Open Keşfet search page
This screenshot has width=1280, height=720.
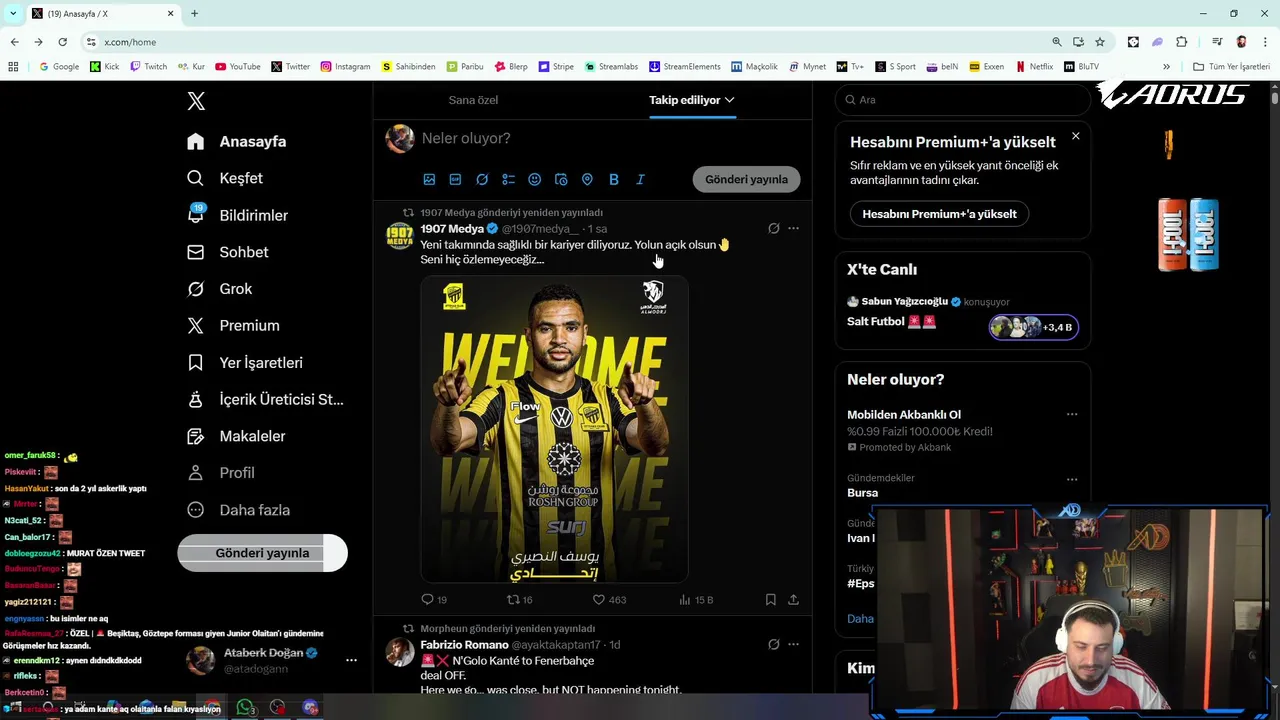click(226, 178)
